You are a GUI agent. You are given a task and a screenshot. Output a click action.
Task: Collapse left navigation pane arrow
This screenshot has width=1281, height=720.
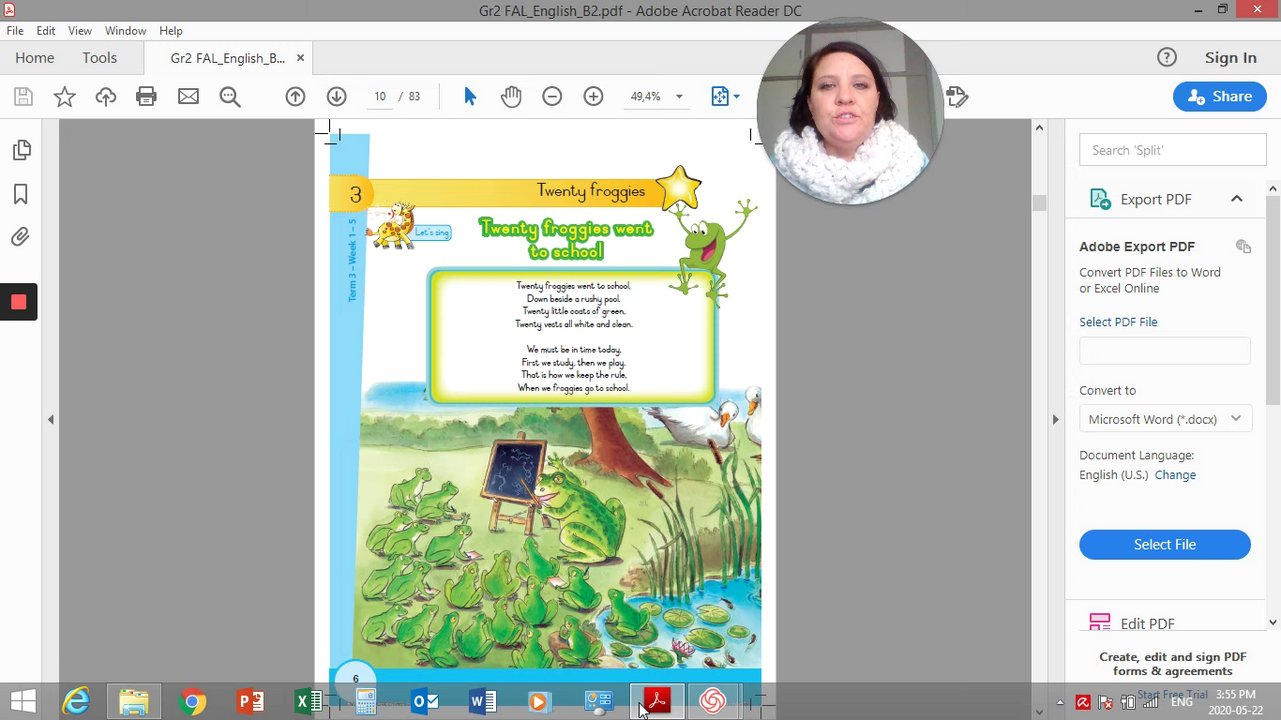[51, 420]
